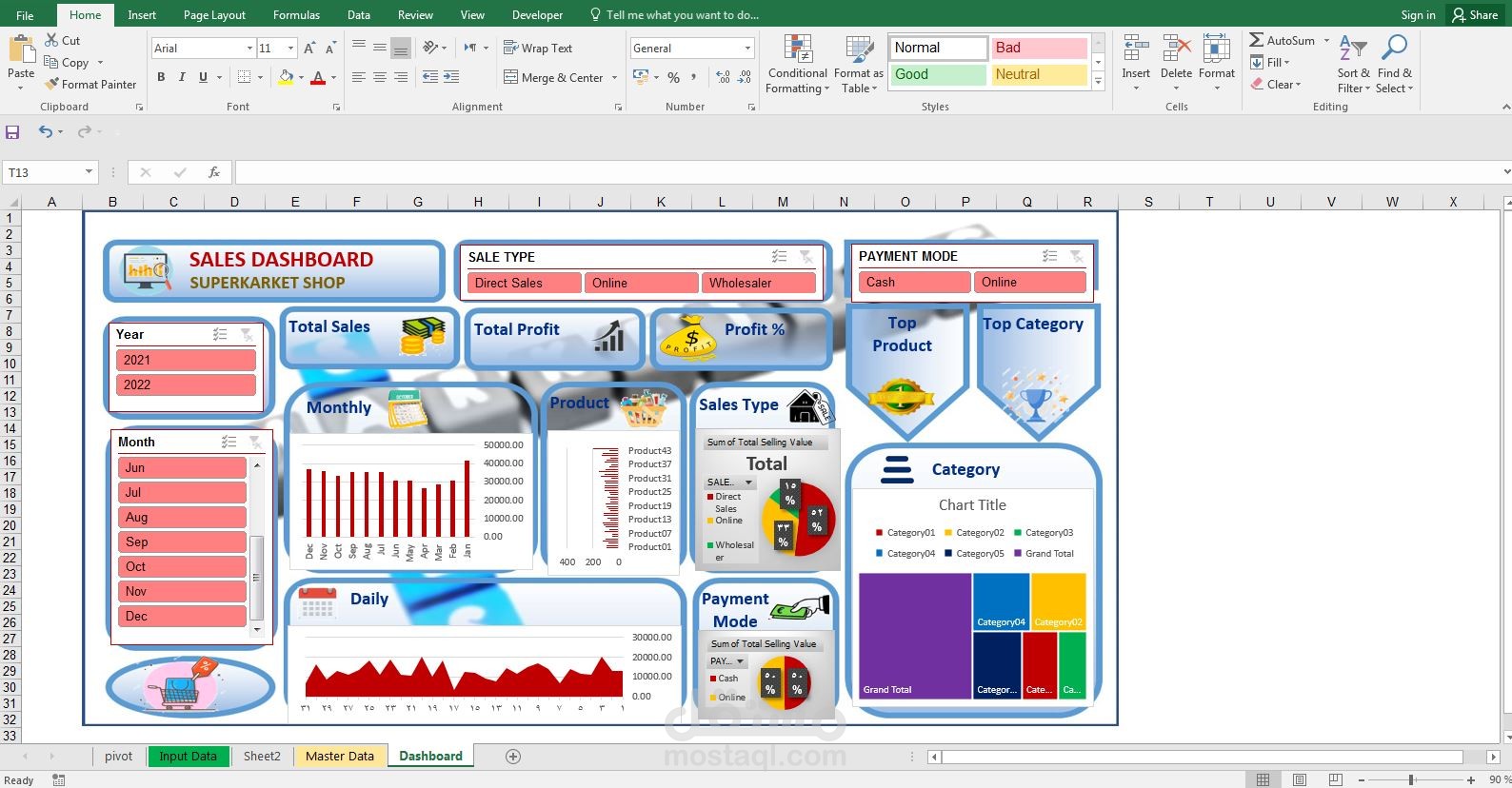Click Merge & Center button

pyautogui.click(x=553, y=77)
